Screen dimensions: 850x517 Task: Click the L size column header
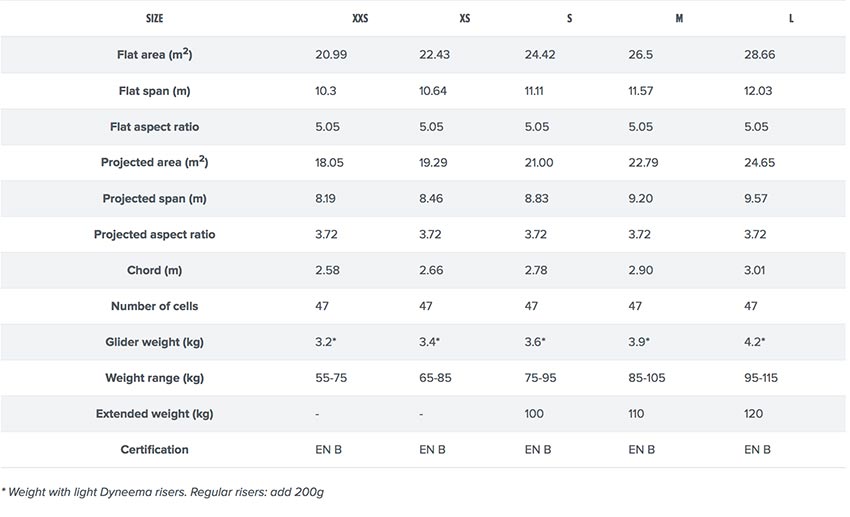tap(791, 18)
